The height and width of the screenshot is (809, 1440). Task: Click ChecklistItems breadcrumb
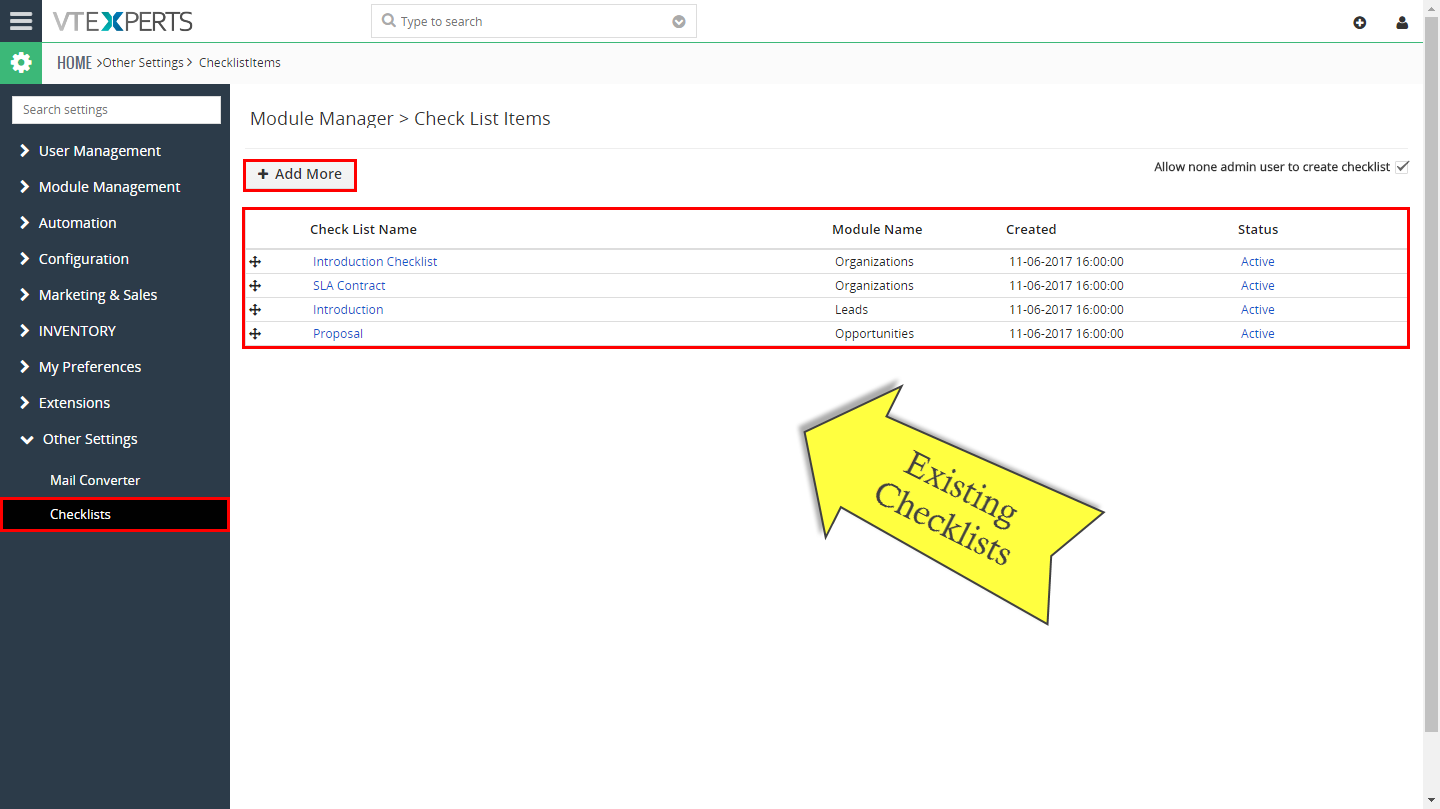click(240, 63)
